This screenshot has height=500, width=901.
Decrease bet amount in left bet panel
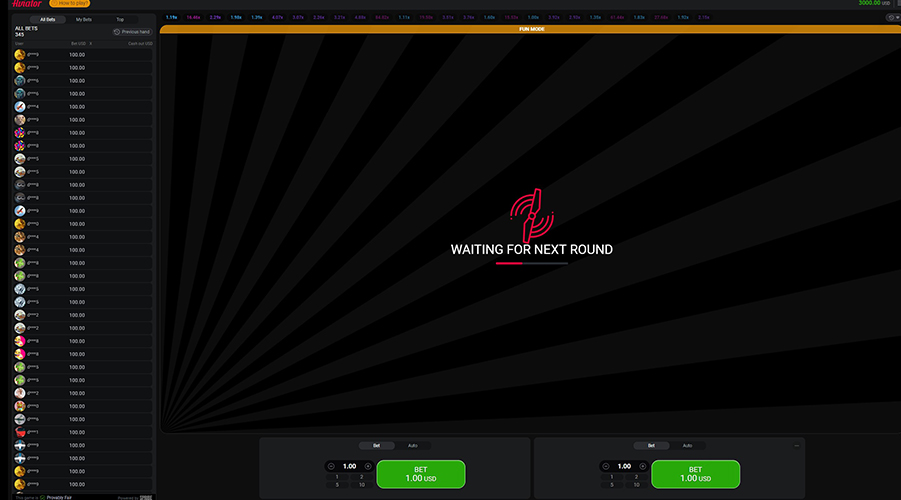[x=332, y=466]
